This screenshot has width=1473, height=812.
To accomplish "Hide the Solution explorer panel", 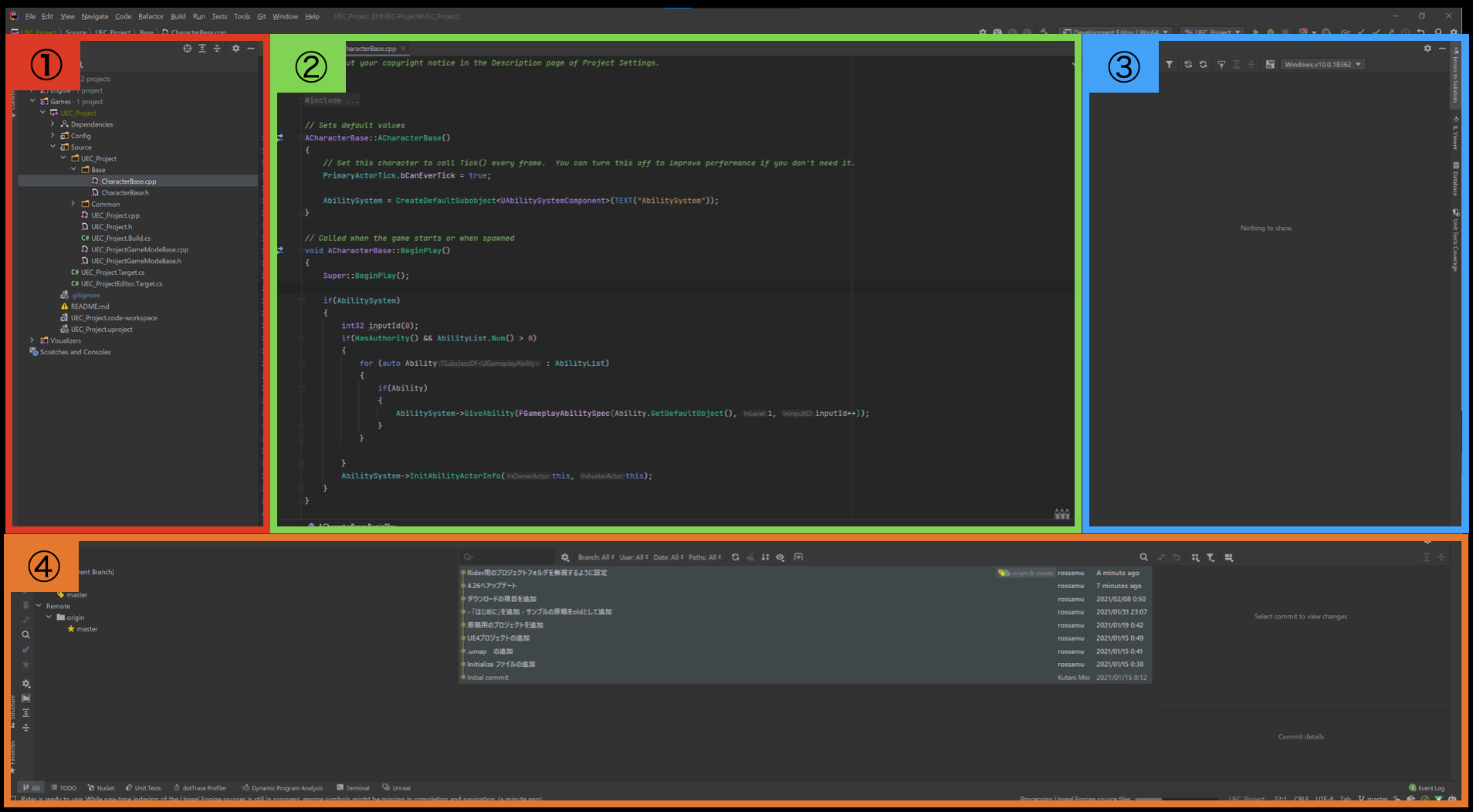I will (x=251, y=48).
